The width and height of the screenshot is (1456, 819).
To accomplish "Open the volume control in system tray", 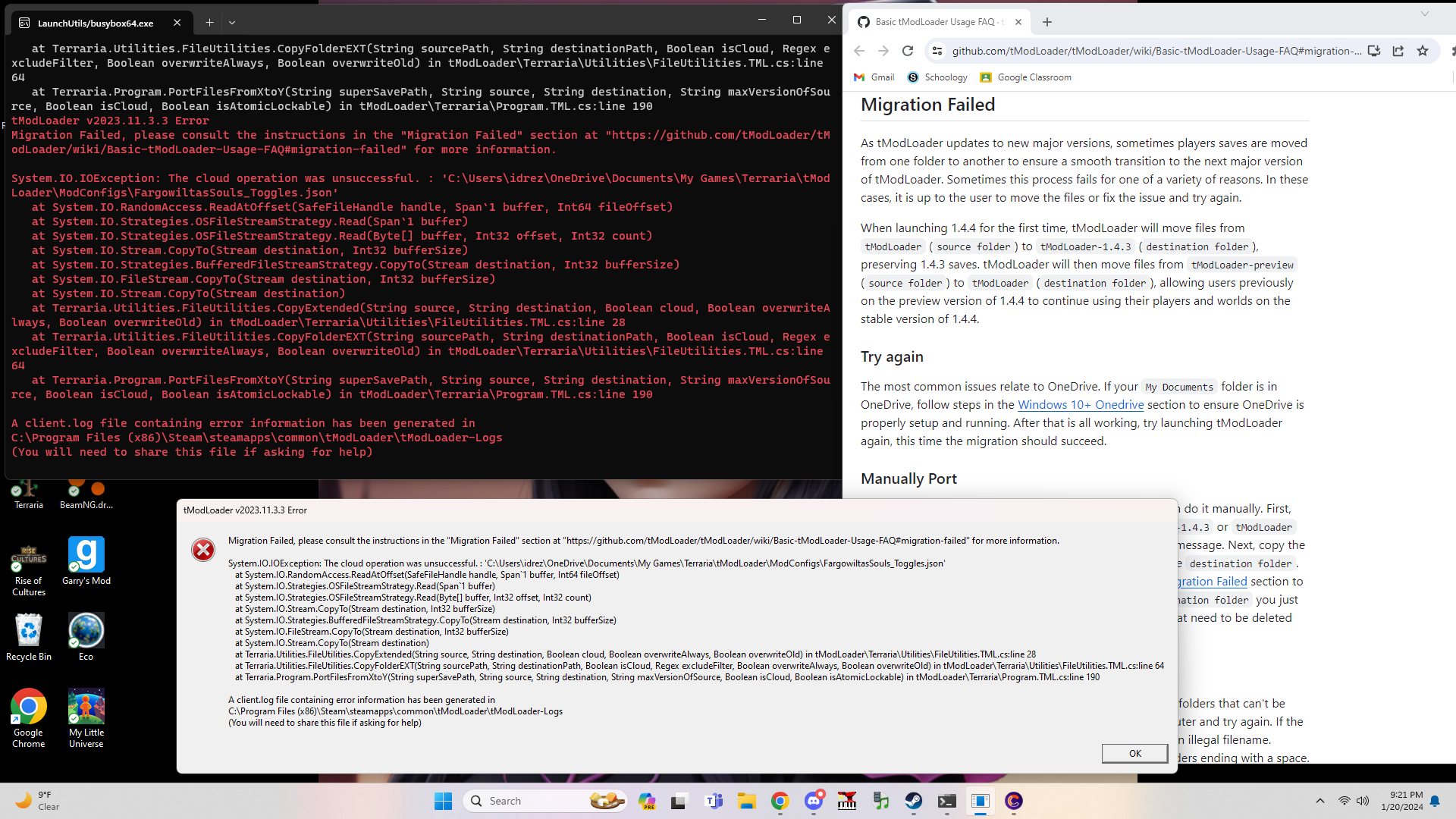I will coord(1363,801).
